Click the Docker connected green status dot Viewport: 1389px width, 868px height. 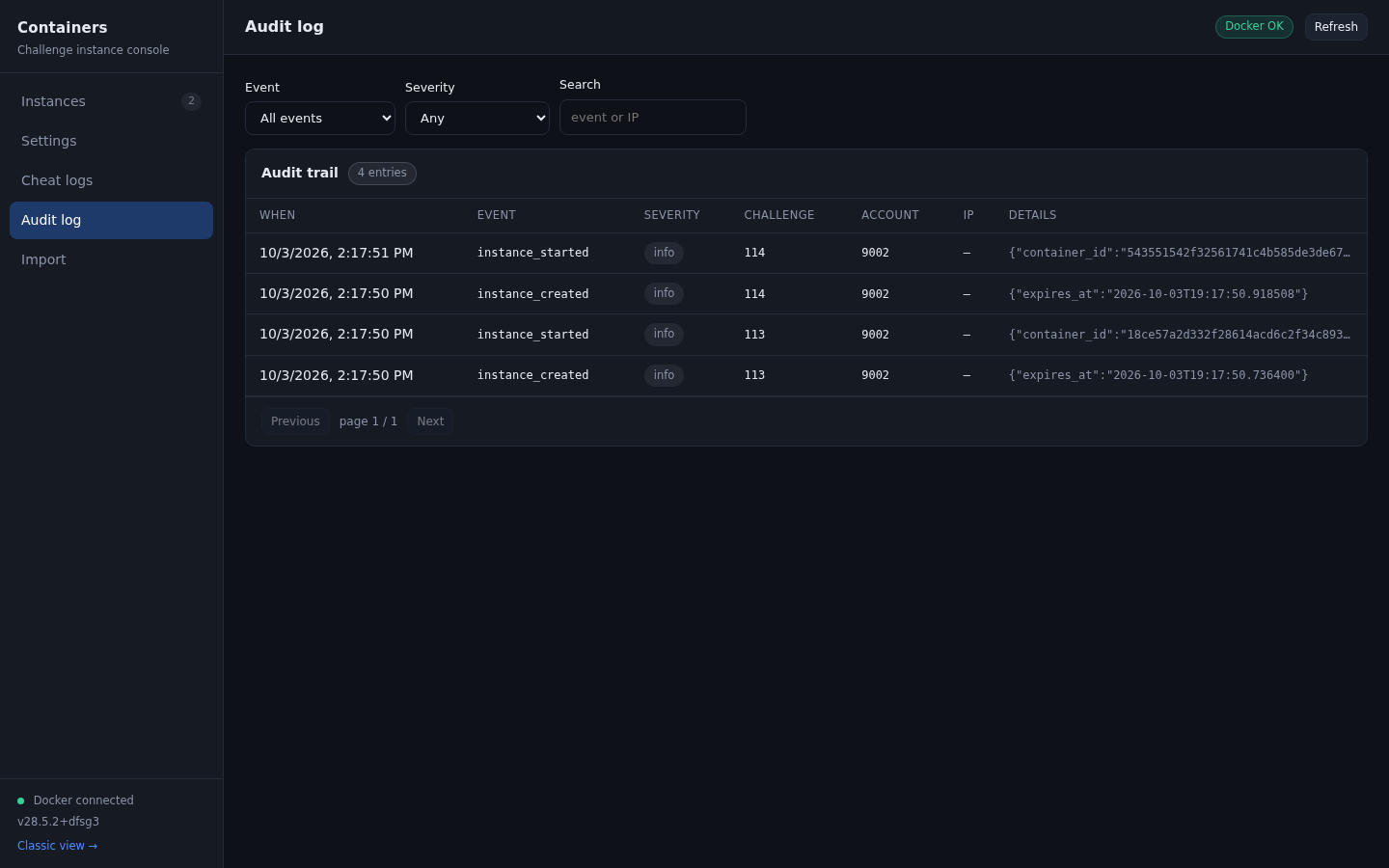[x=20, y=800]
